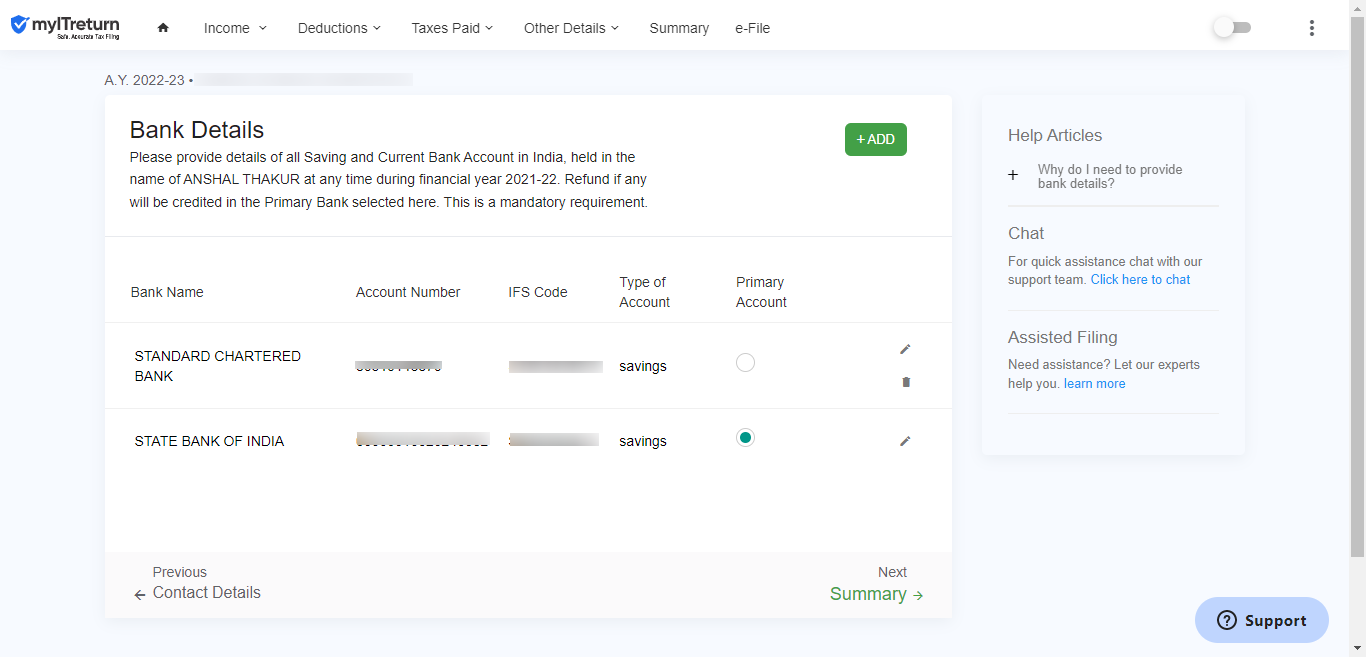The image size is (1366, 657).
Task: Click the IFS Code column header
Action: point(538,292)
